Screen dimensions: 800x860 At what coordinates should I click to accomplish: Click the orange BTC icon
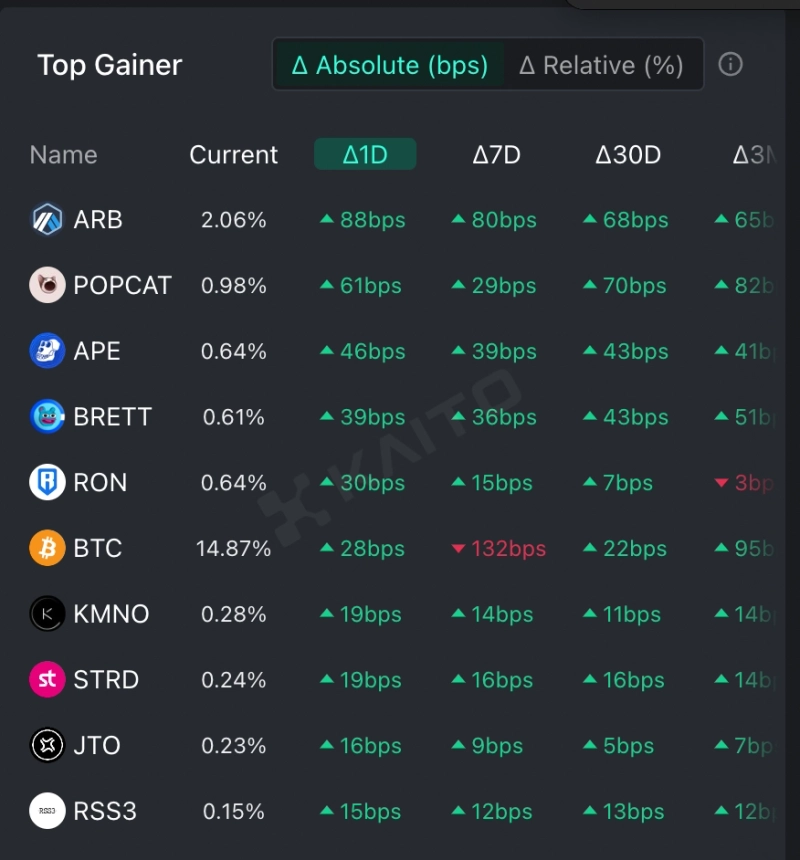(x=47, y=549)
